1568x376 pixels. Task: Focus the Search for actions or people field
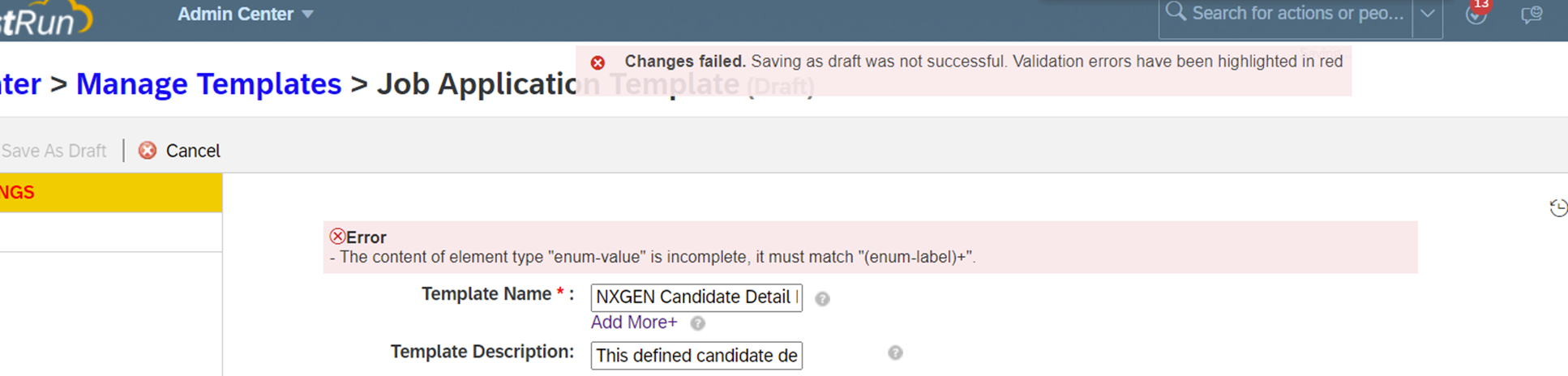pos(1286,14)
